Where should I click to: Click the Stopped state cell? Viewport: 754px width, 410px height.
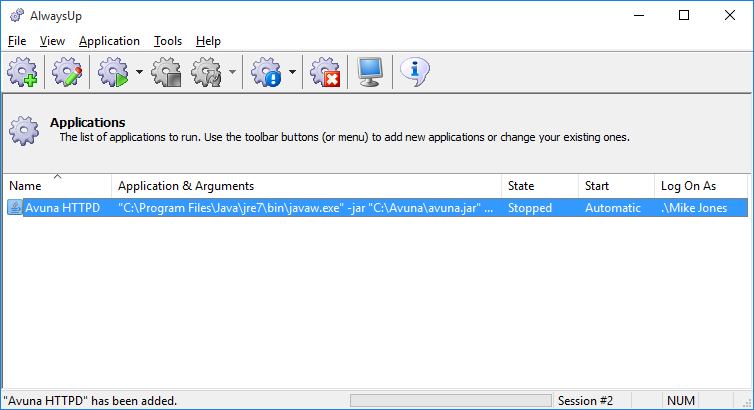530,208
